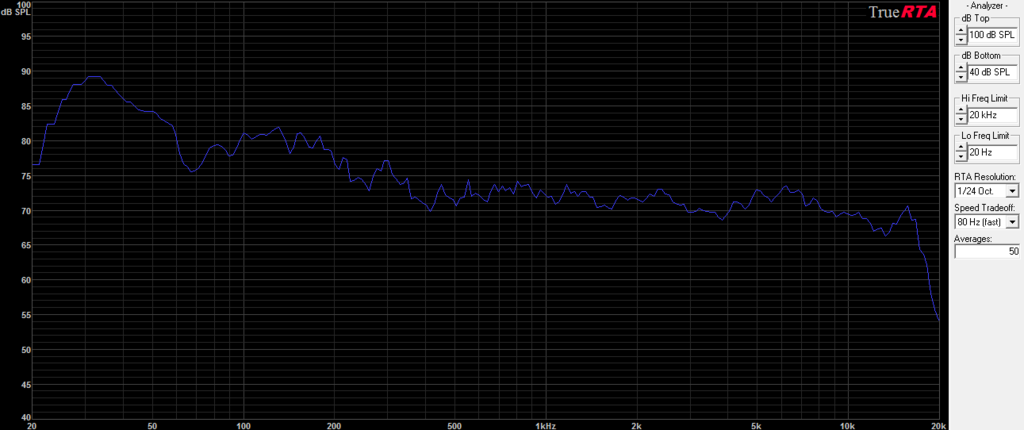Select the 1/24 Oct. resolution combo box

click(x=986, y=191)
